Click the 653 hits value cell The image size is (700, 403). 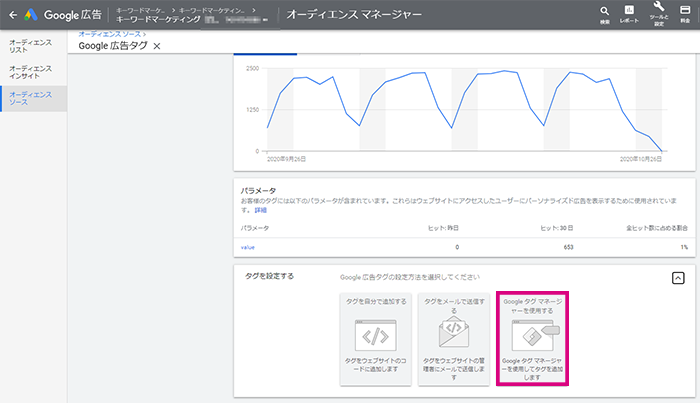point(568,247)
